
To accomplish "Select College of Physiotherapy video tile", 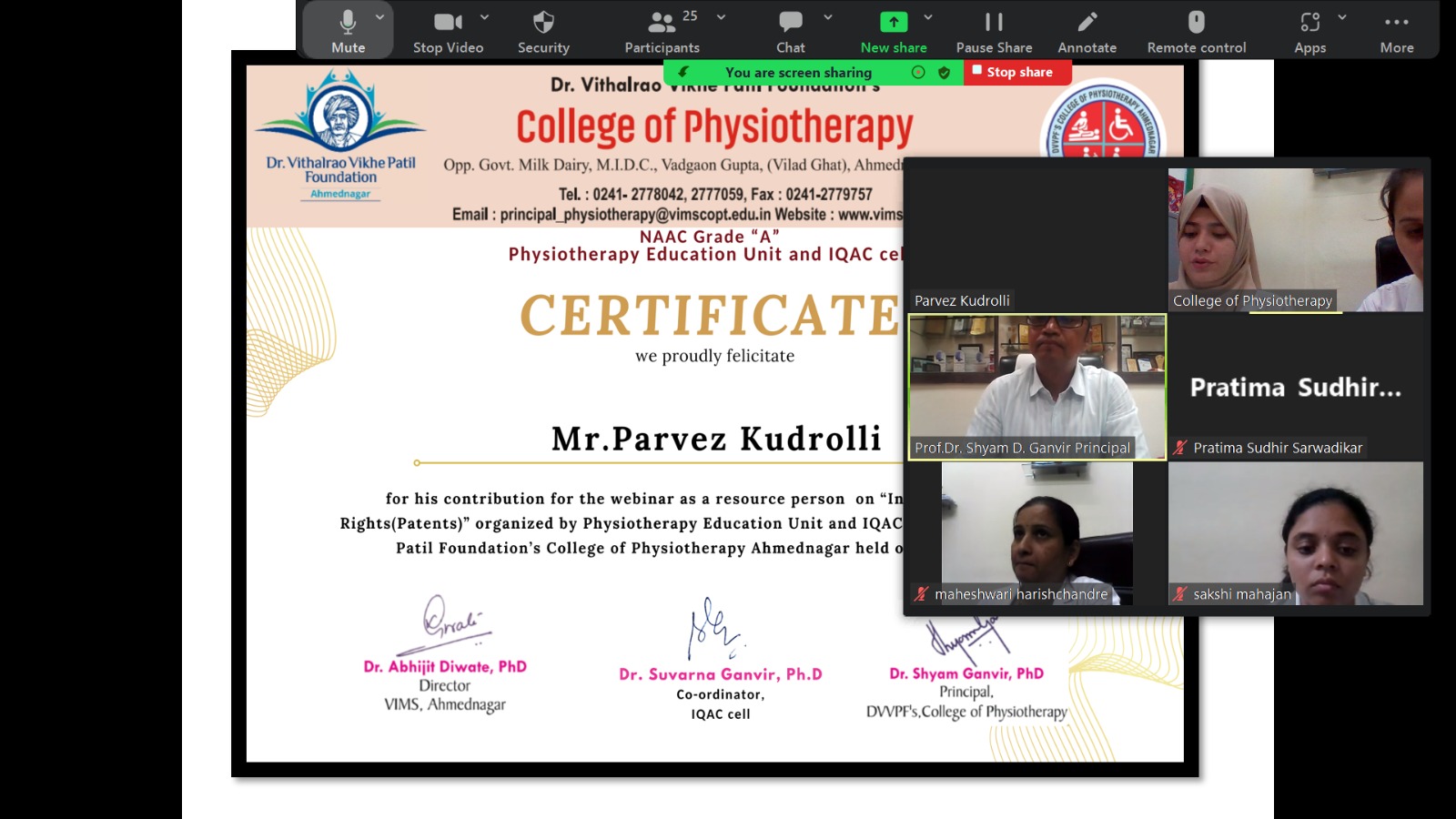I will (1296, 240).
